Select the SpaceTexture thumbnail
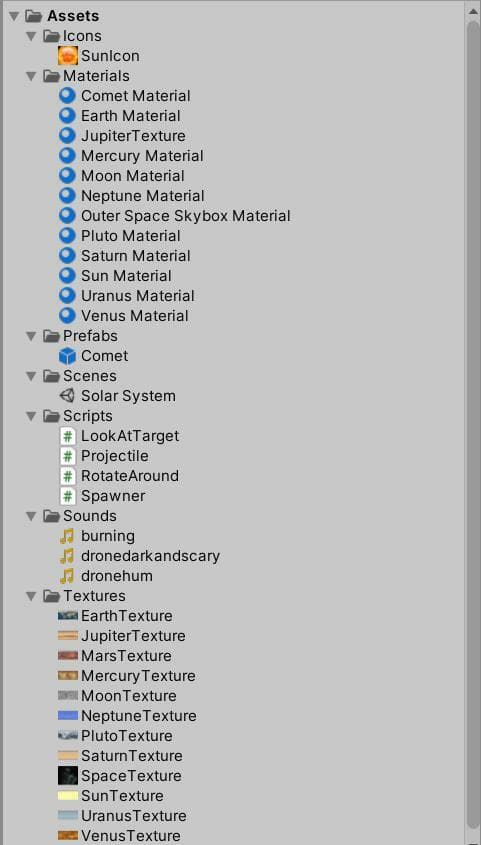Viewport: 481px width, 845px height. (68, 775)
